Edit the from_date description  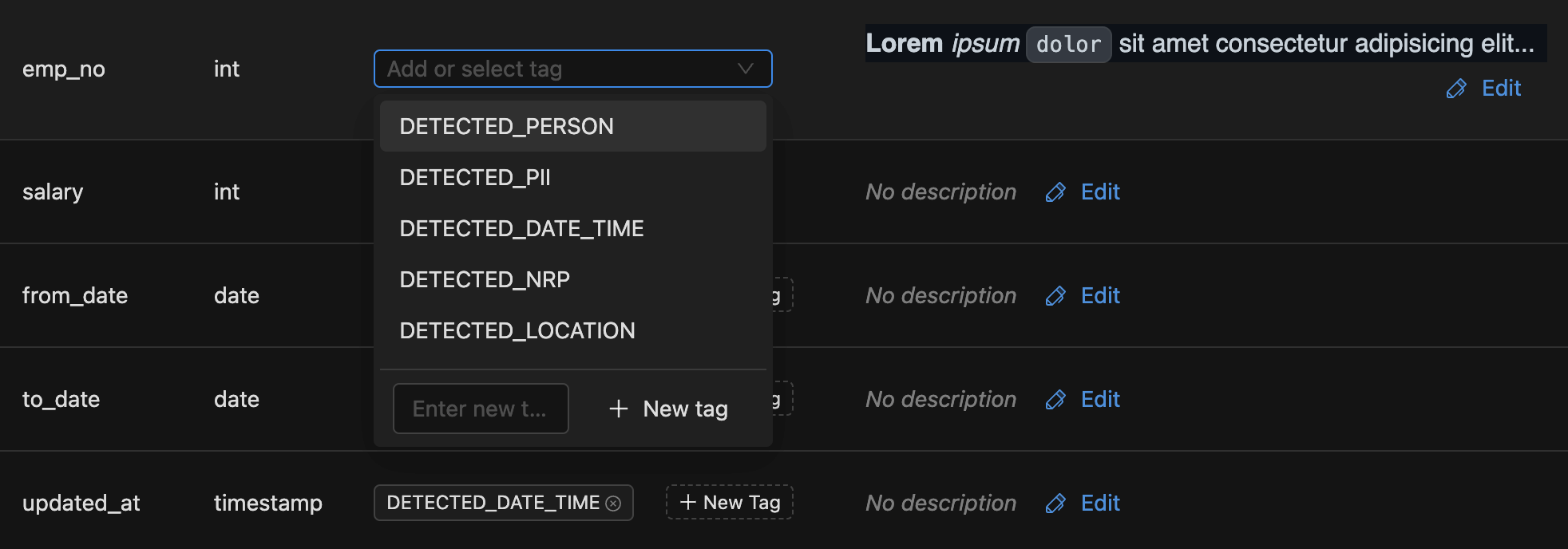click(x=1083, y=295)
